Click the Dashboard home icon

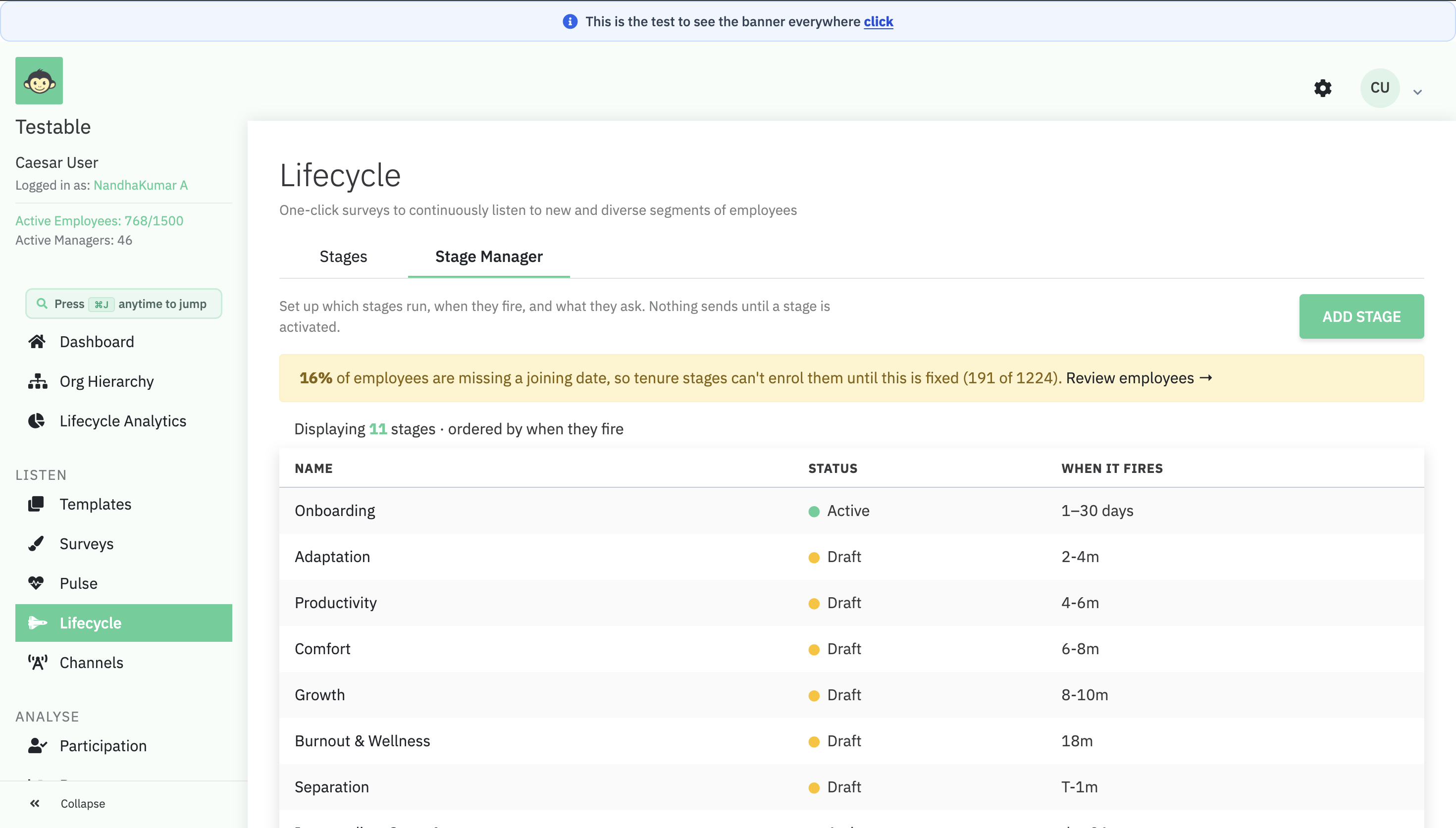pos(37,341)
